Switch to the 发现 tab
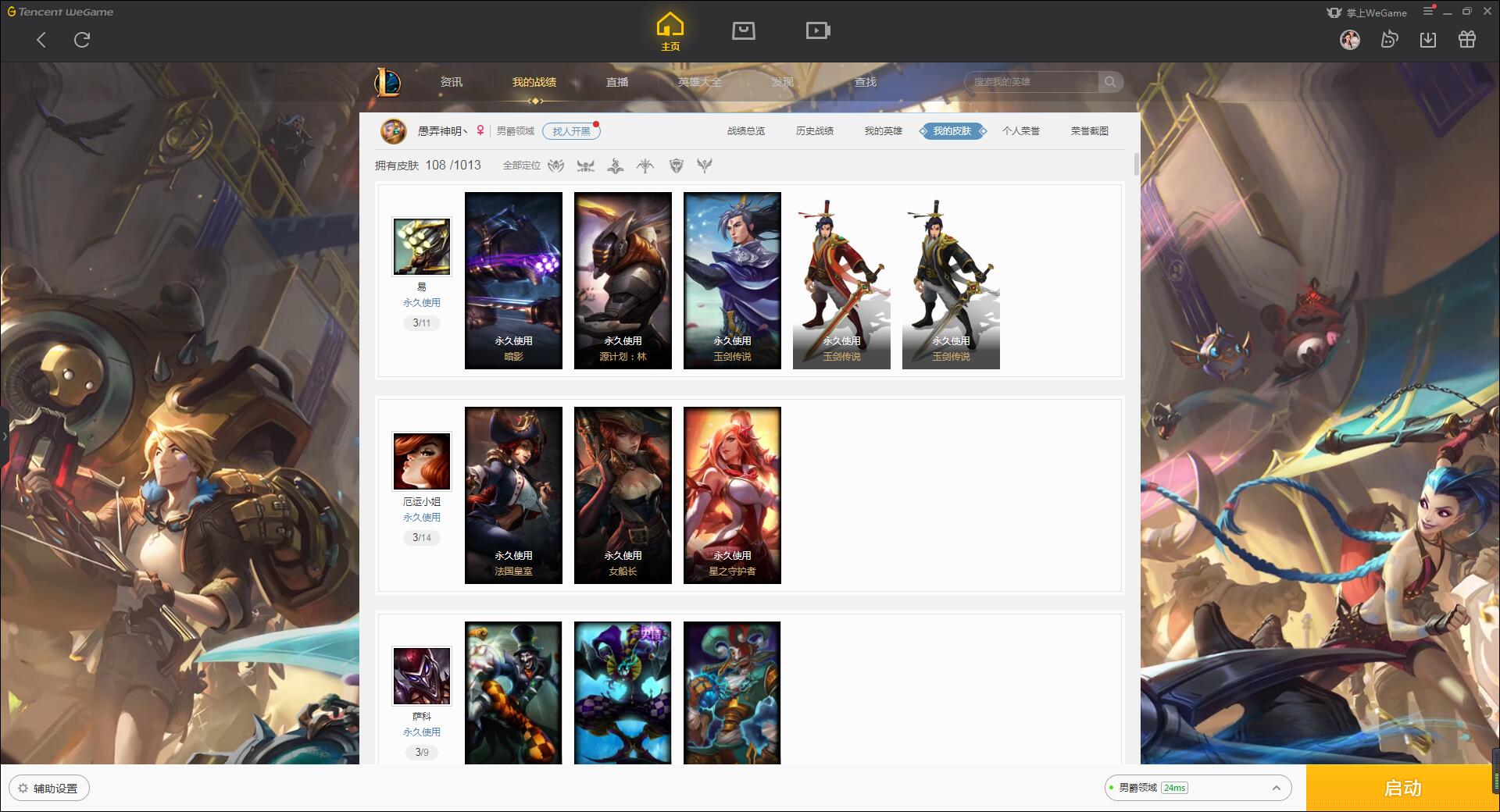The width and height of the screenshot is (1500, 812). 782,82
